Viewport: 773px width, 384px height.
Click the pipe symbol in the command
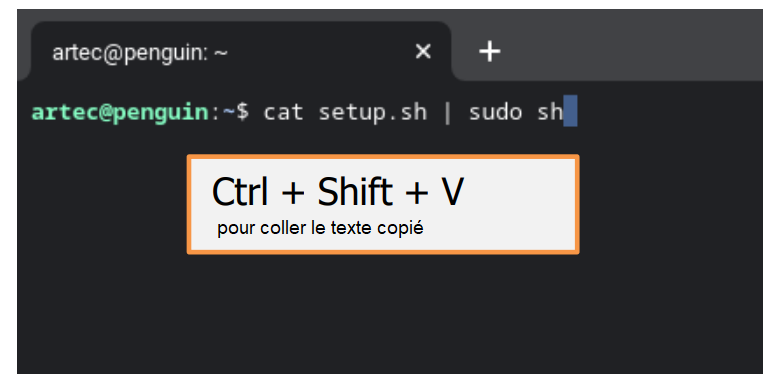[x=448, y=113]
